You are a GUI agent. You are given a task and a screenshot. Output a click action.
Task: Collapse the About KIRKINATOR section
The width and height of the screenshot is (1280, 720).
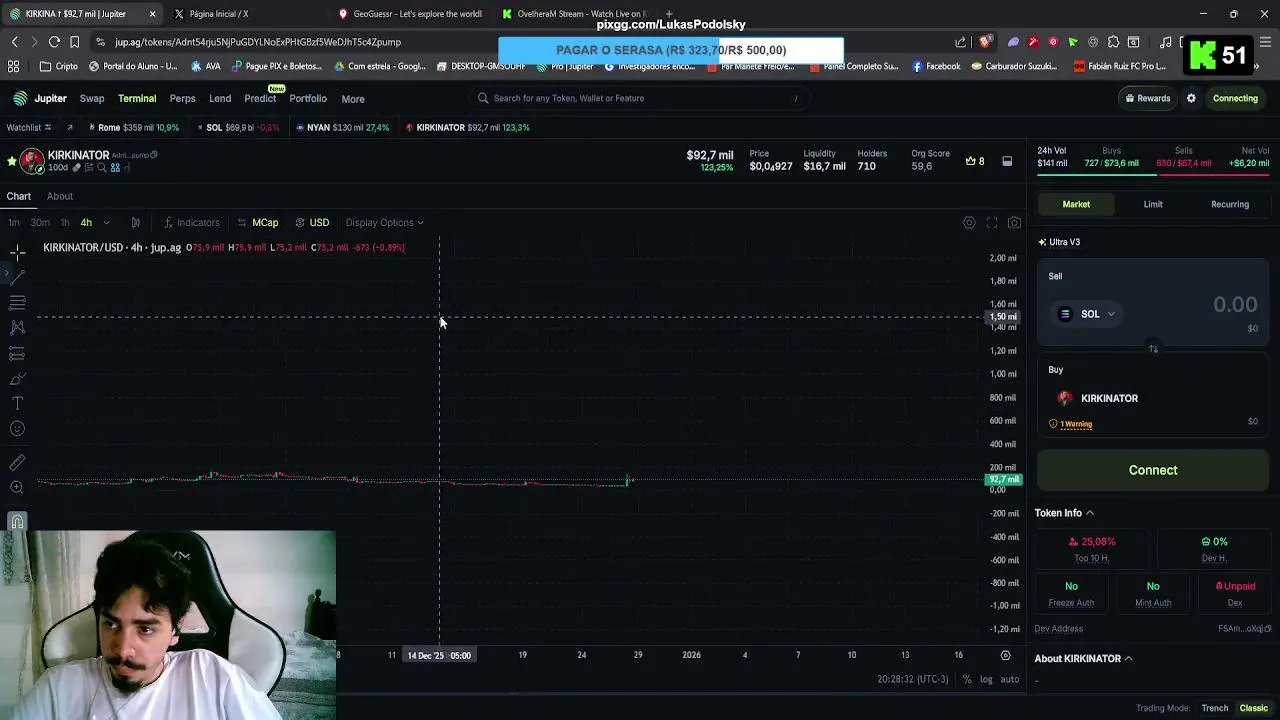1083,659
